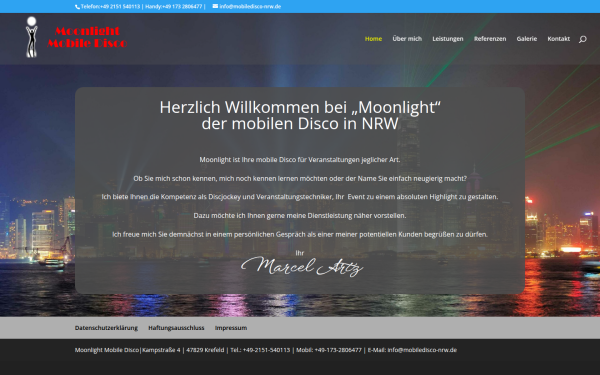Click the Moonlight Mobile Disco logo
Viewport: 600px width, 375px height.
[x=76, y=37]
